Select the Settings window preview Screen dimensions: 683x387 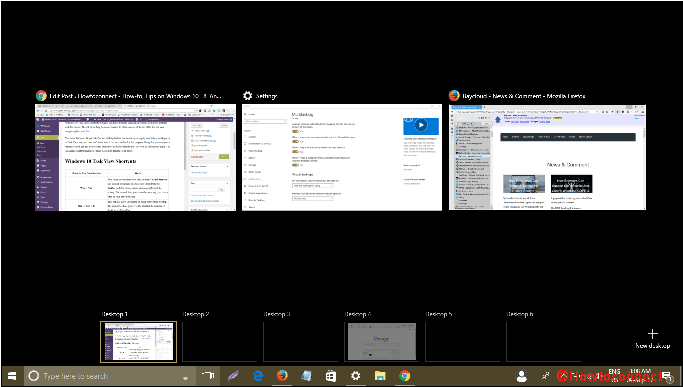342,157
